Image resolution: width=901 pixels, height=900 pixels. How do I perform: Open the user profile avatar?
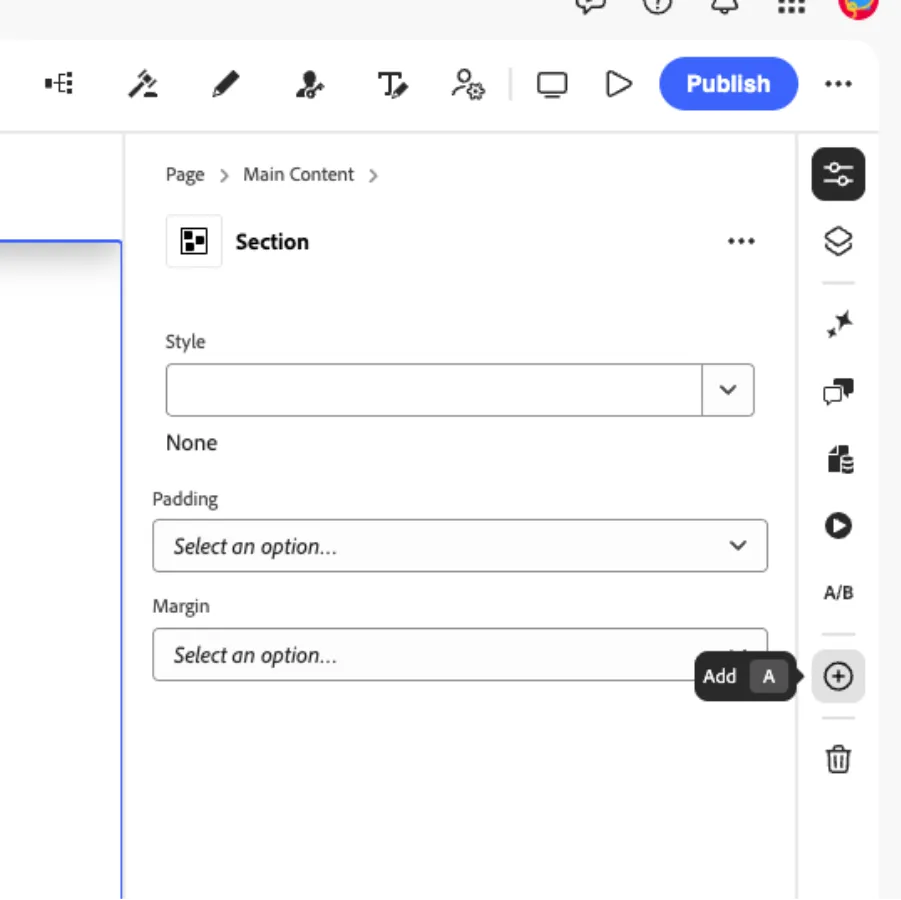pos(858,7)
